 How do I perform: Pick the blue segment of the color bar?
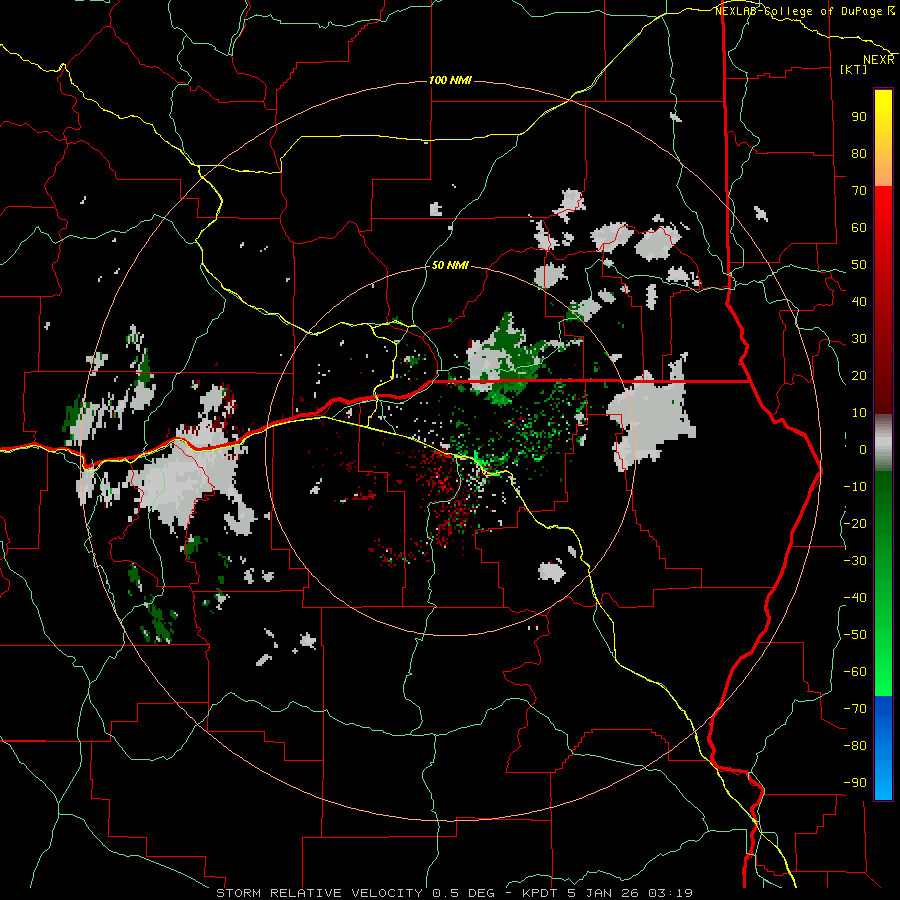(x=883, y=747)
